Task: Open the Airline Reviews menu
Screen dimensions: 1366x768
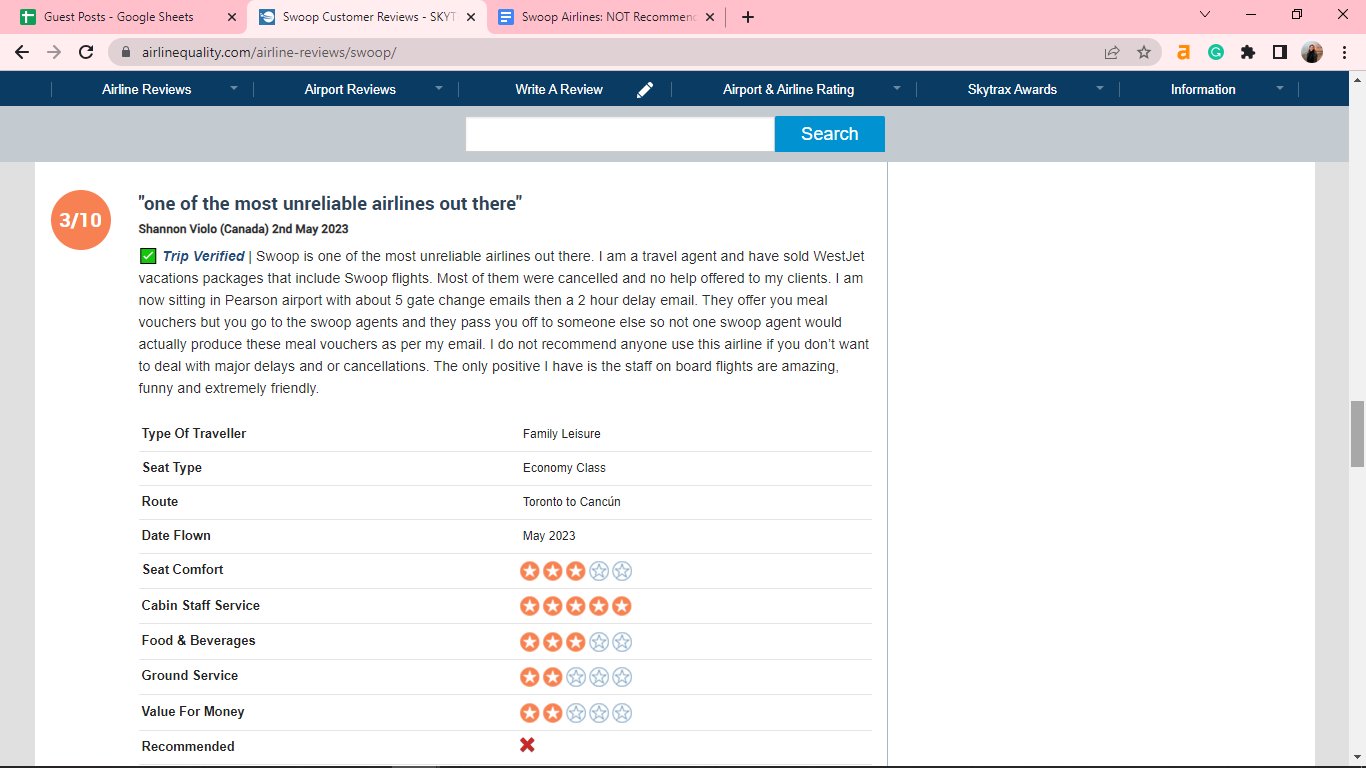Action: 146,89
